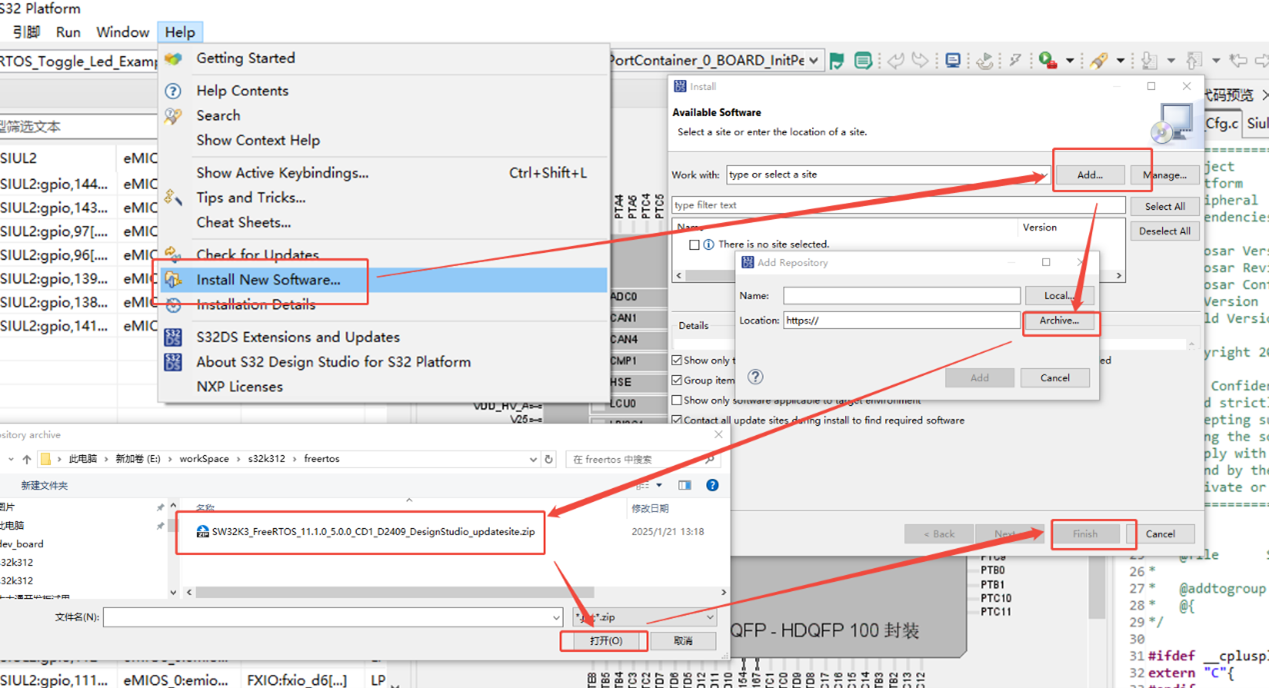
Task: Click the Manage... button
Action: pyautogui.click(x=1164, y=175)
